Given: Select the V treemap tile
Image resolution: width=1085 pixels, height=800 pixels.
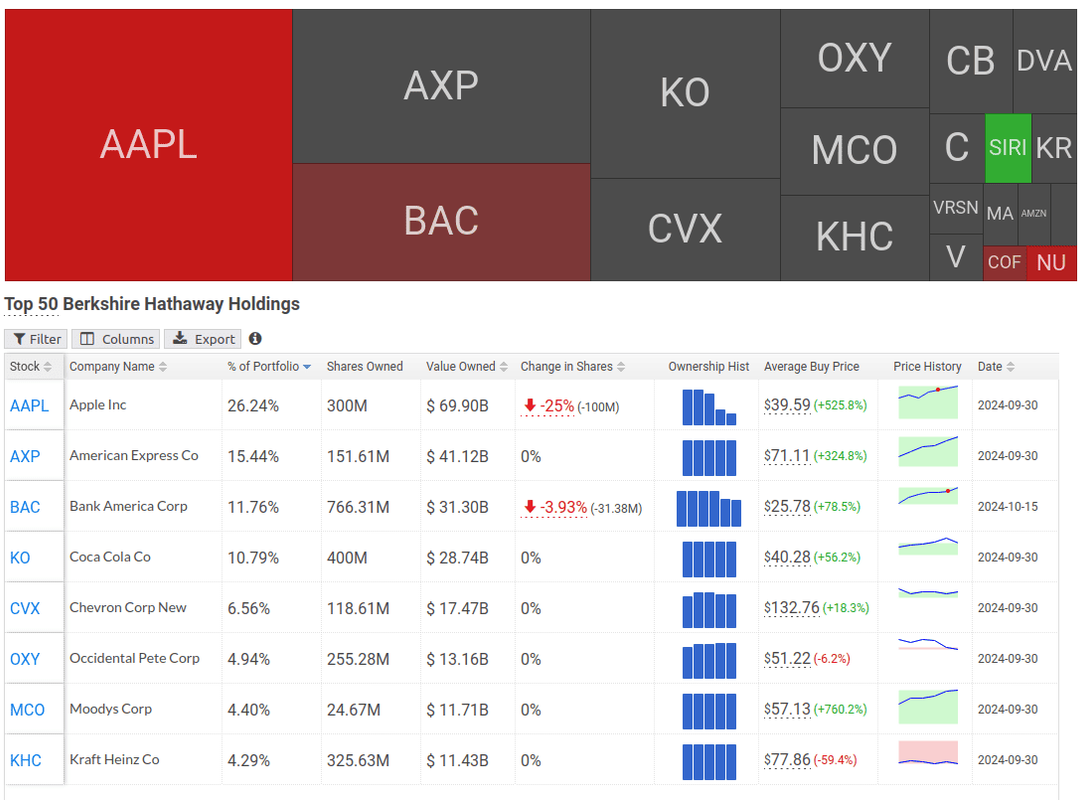Looking at the screenshot, I should pyautogui.click(x=956, y=257).
